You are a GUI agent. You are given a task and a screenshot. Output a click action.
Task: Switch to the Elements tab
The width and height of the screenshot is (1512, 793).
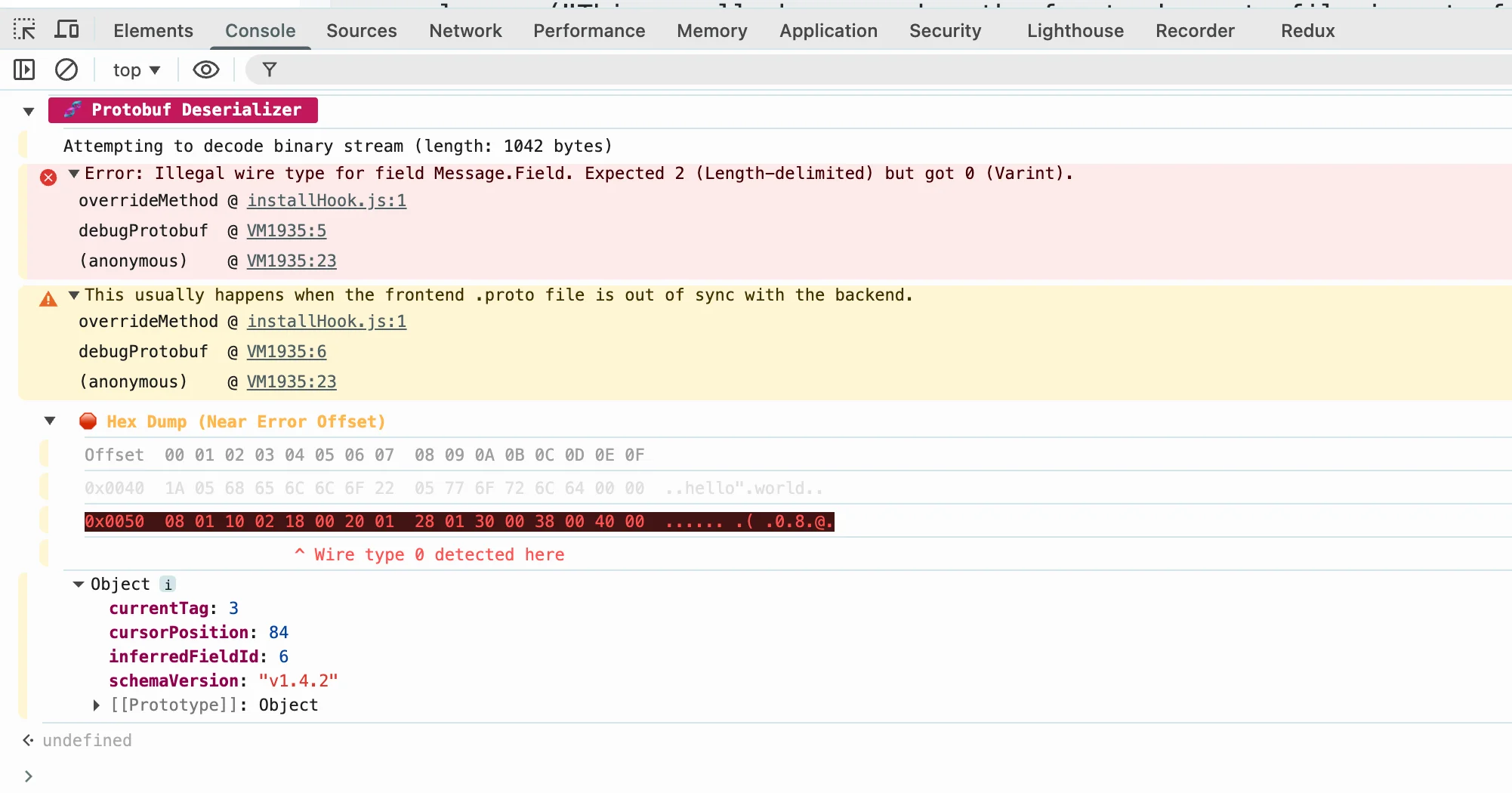pos(153,31)
